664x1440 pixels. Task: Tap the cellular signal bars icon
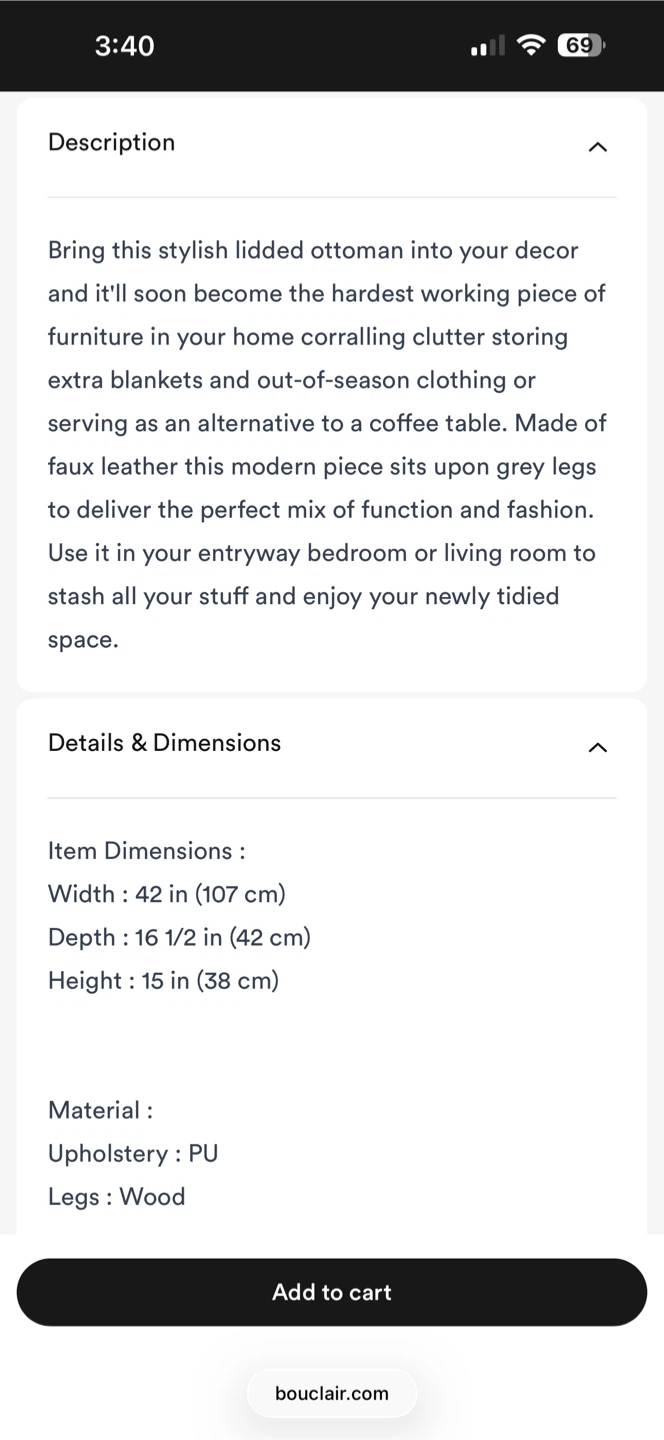coord(488,47)
